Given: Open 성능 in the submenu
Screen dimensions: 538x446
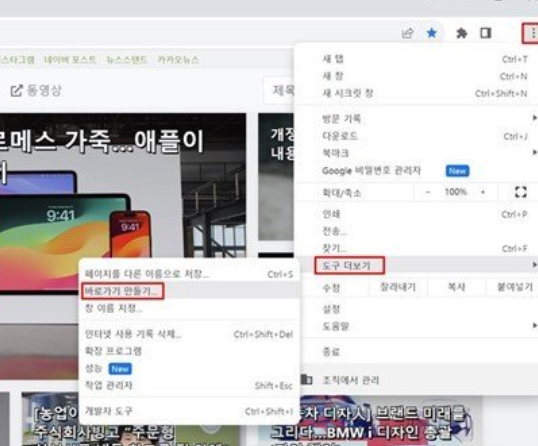Looking at the screenshot, I should pos(189,368).
